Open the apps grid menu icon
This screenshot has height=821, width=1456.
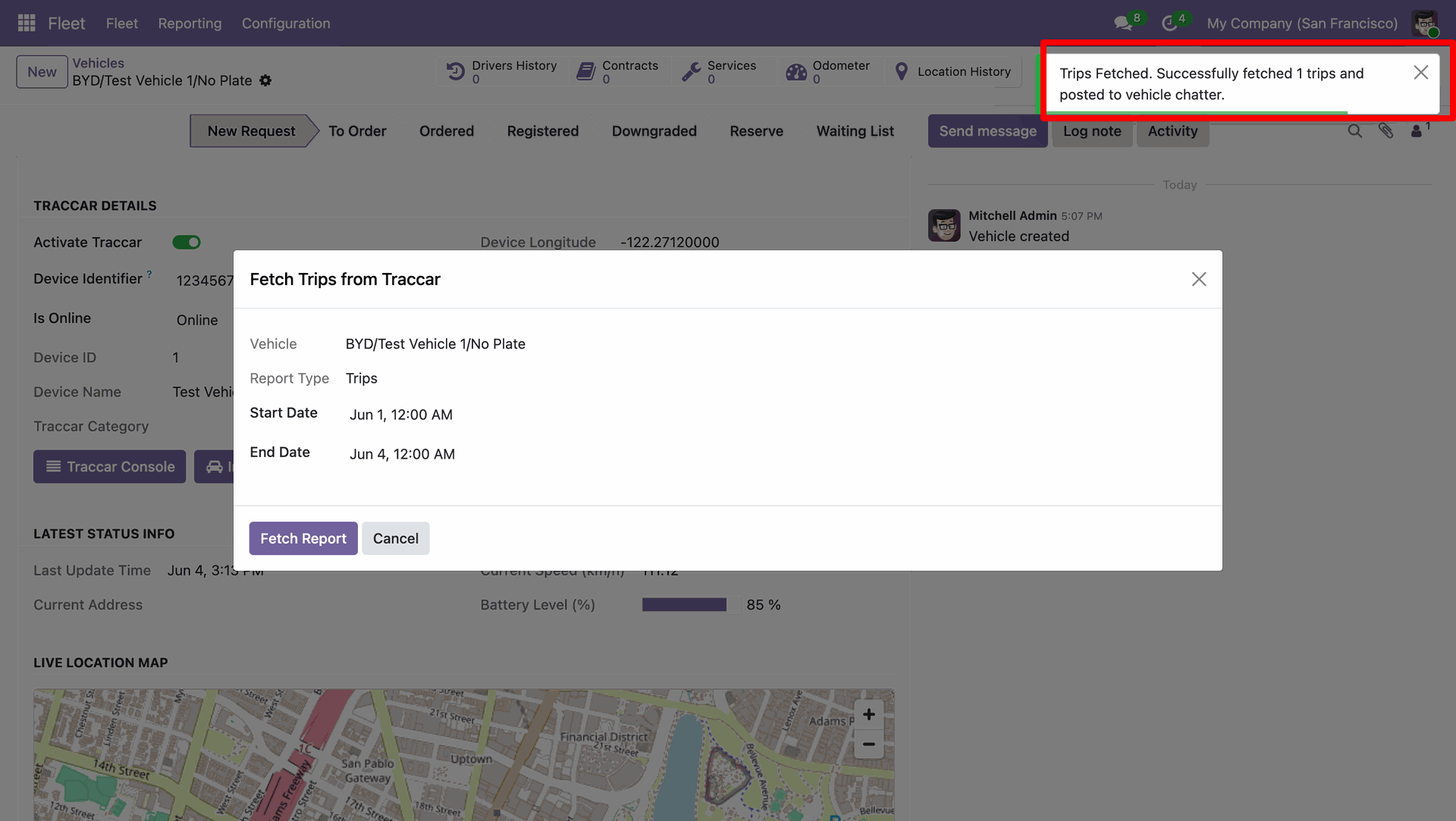click(x=27, y=24)
